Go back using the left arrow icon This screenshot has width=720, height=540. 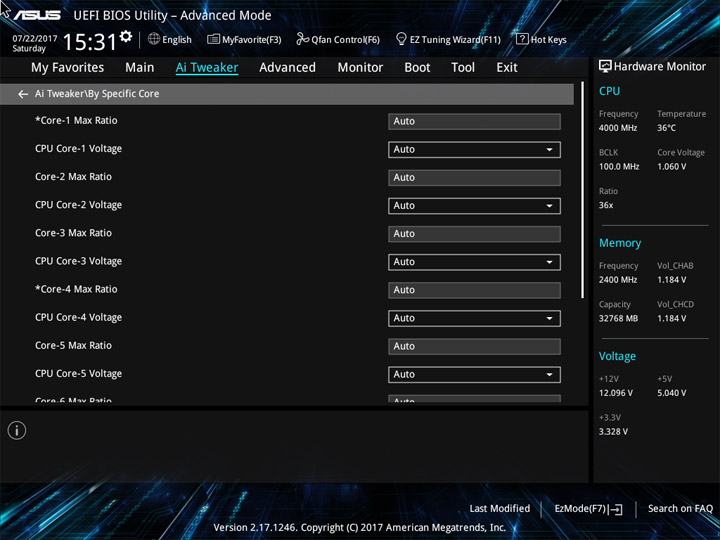click(23, 94)
